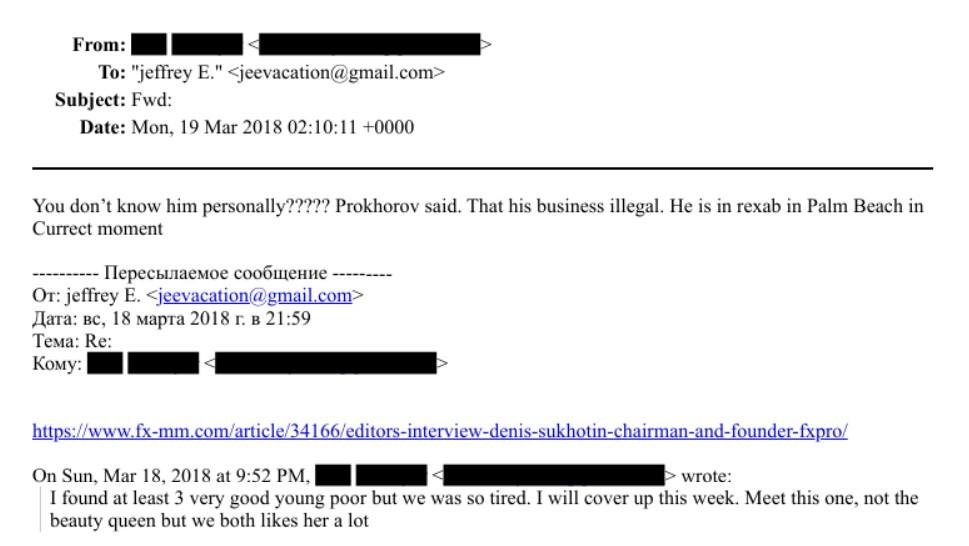Click the redacted email after "Кому:"

[x=325, y=363]
